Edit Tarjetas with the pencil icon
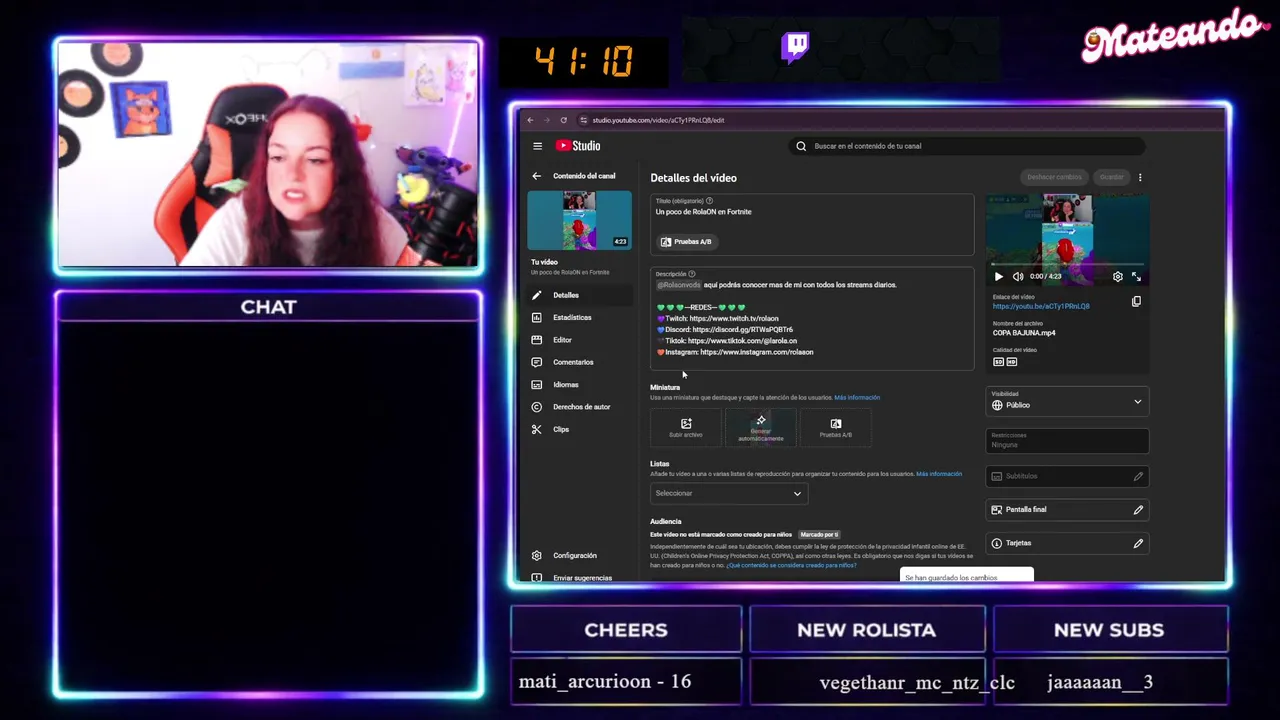 coord(1138,543)
